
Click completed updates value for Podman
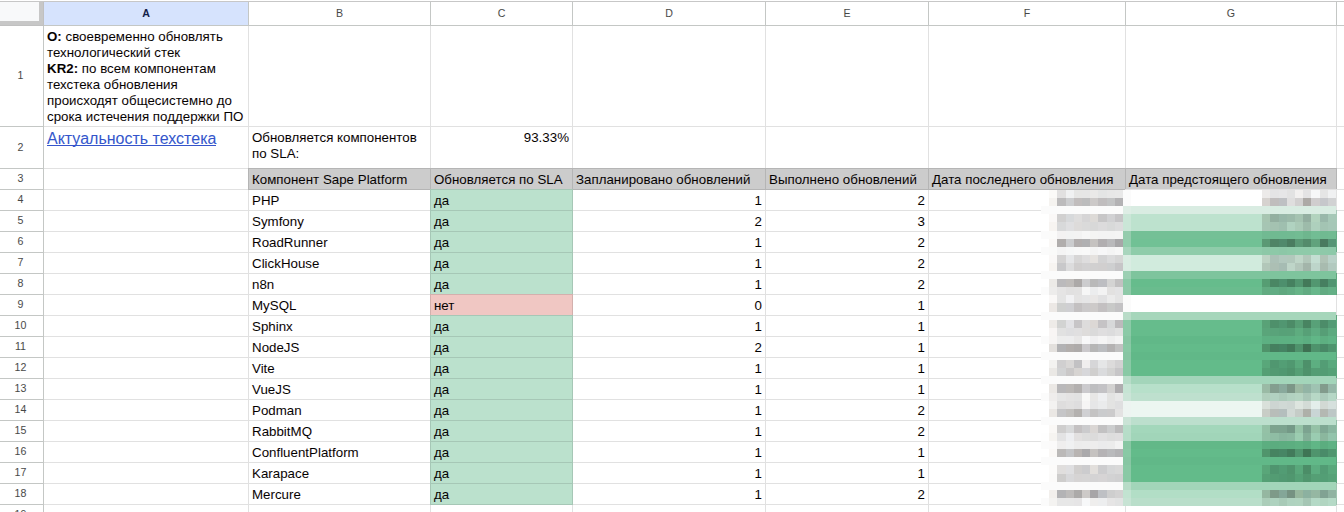847,410
